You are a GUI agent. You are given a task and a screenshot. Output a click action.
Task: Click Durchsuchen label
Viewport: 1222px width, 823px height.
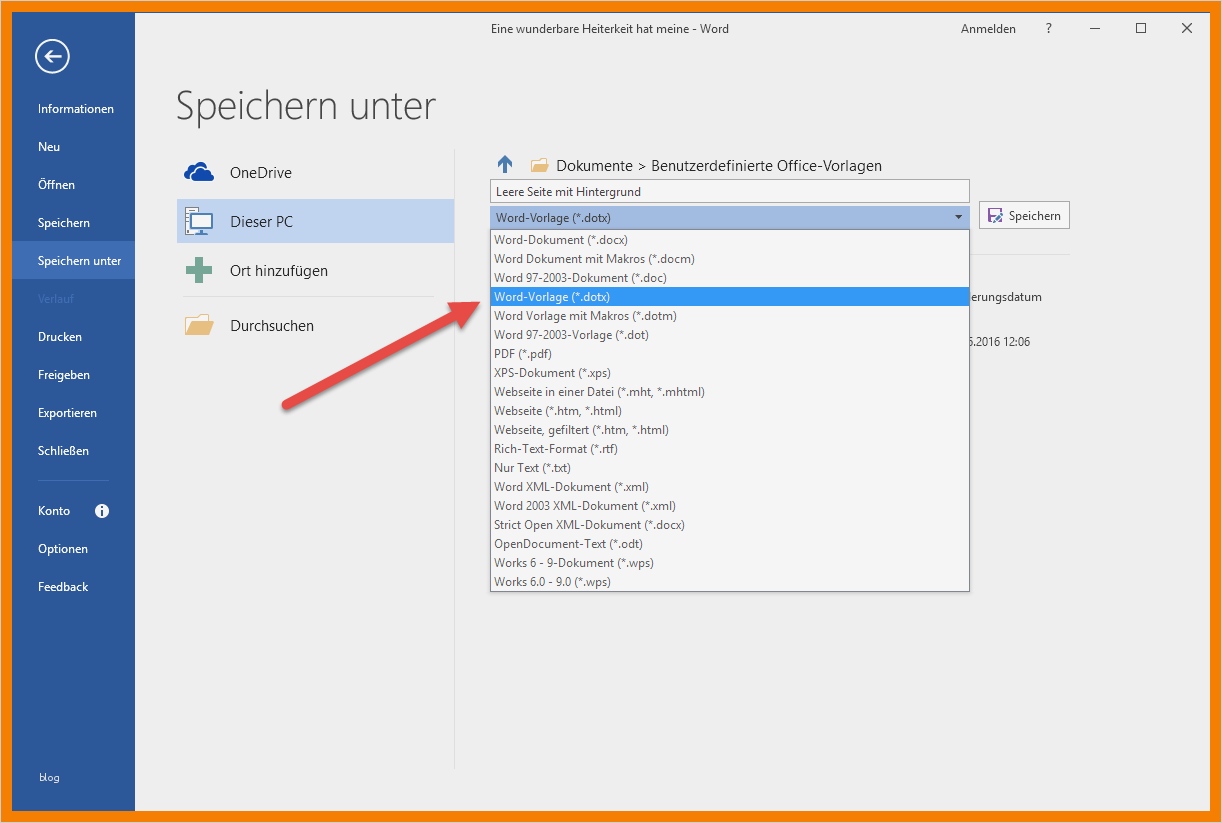tap(272, 326)
